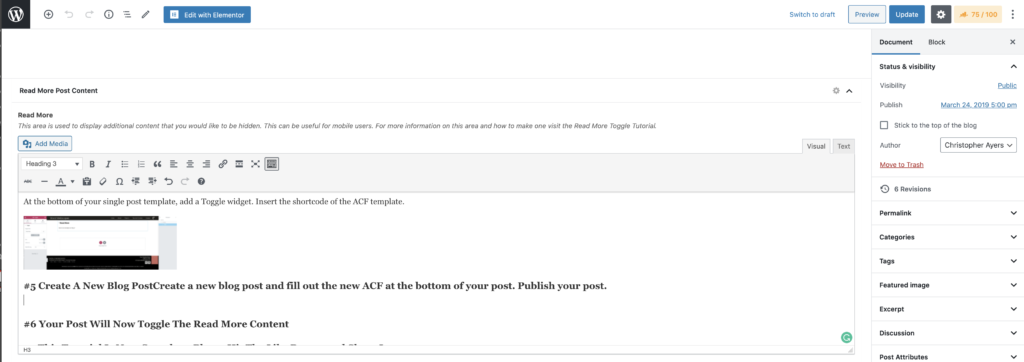The height and width of the screenshot is (362, 1024).
Task: Toggle bold formatting in the editor toolbar
Action: pyautogui.click(x=92, y=164)
